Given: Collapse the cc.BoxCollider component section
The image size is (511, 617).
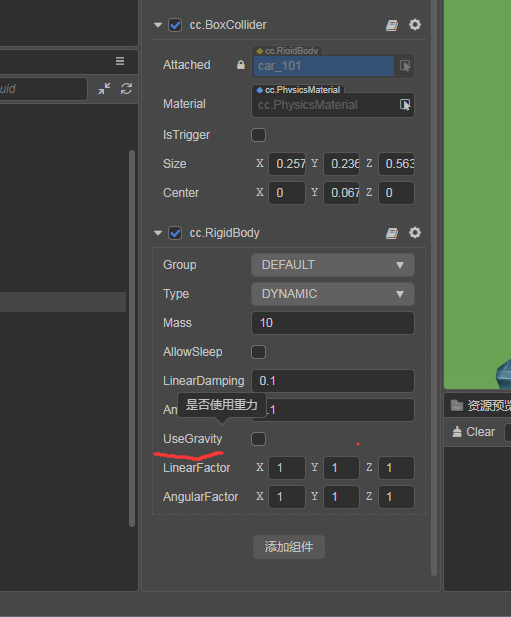Looking at the screenshot, I should coord(158,25).
